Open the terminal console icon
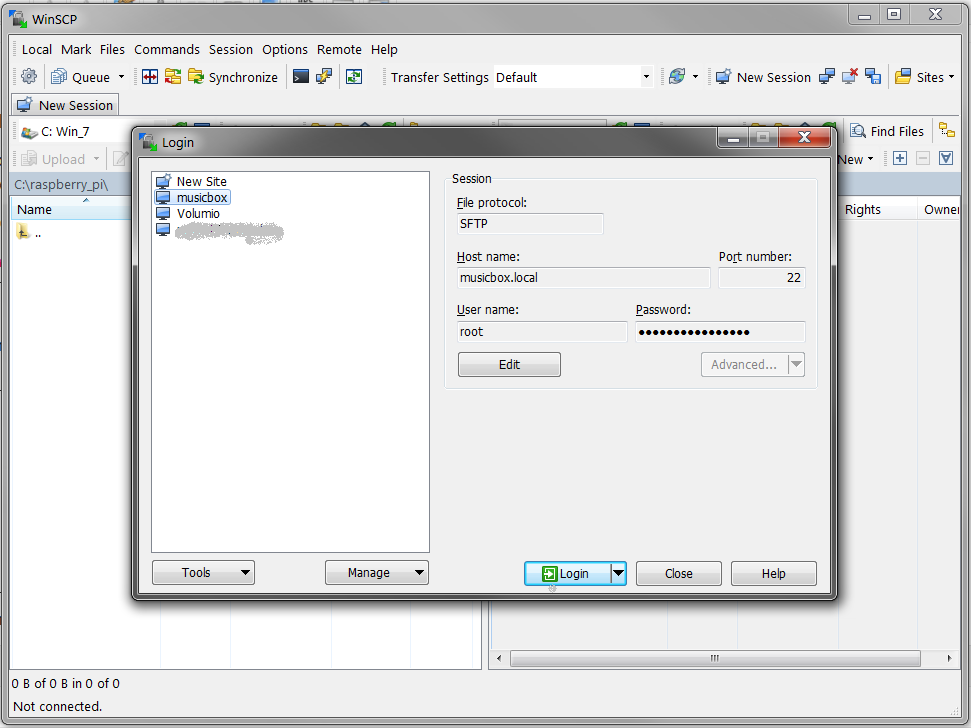971x728 pixels. tap(300, 77)
